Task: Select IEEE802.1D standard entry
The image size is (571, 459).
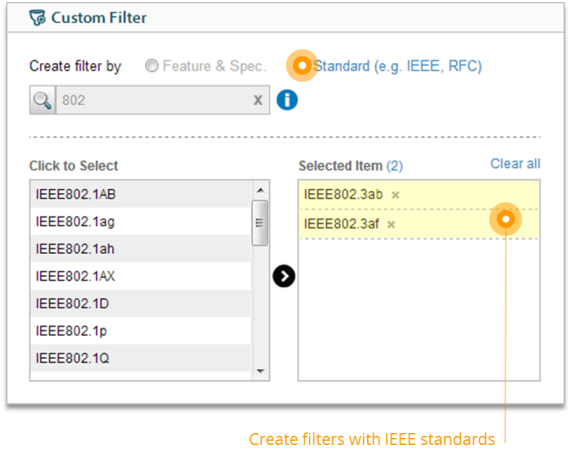Action: click(141, 303)
